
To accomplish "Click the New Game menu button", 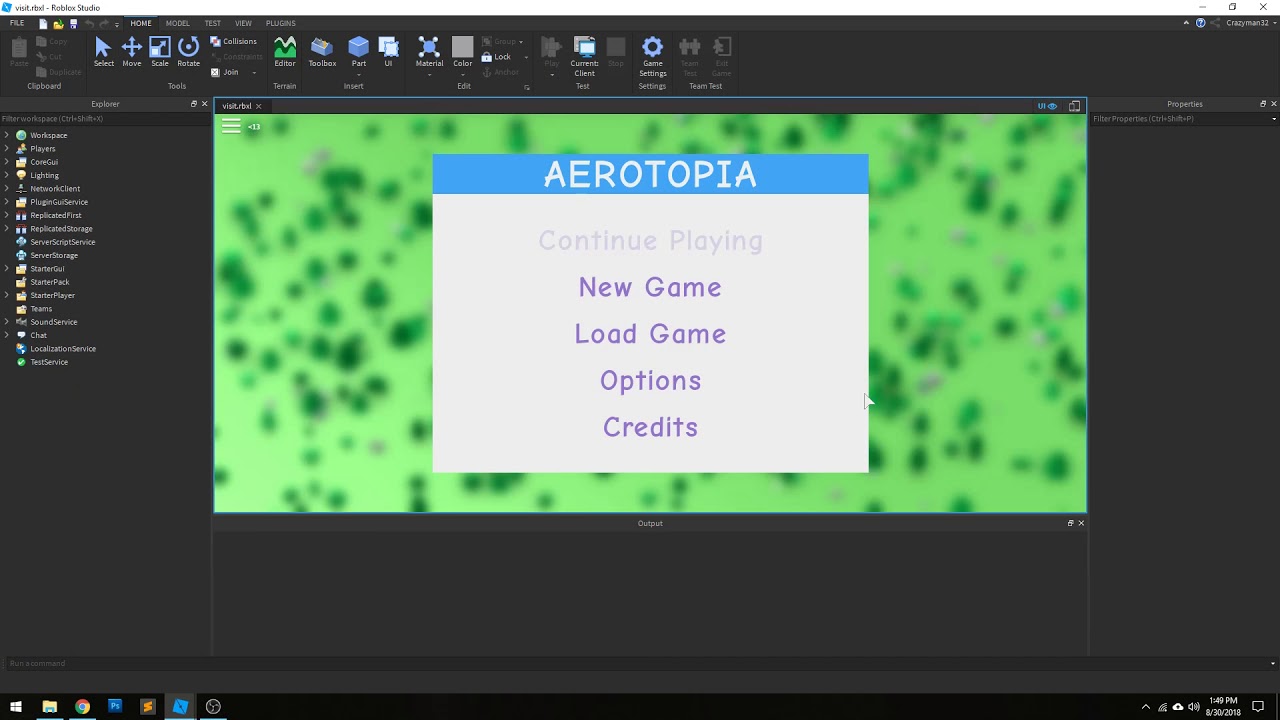I will point(650,287).
